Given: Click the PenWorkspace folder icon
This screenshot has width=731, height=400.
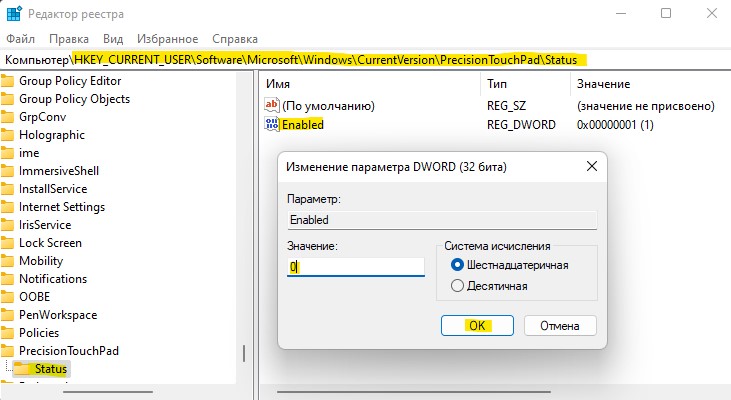Looking at the screenshot, I should pos(7,315).
